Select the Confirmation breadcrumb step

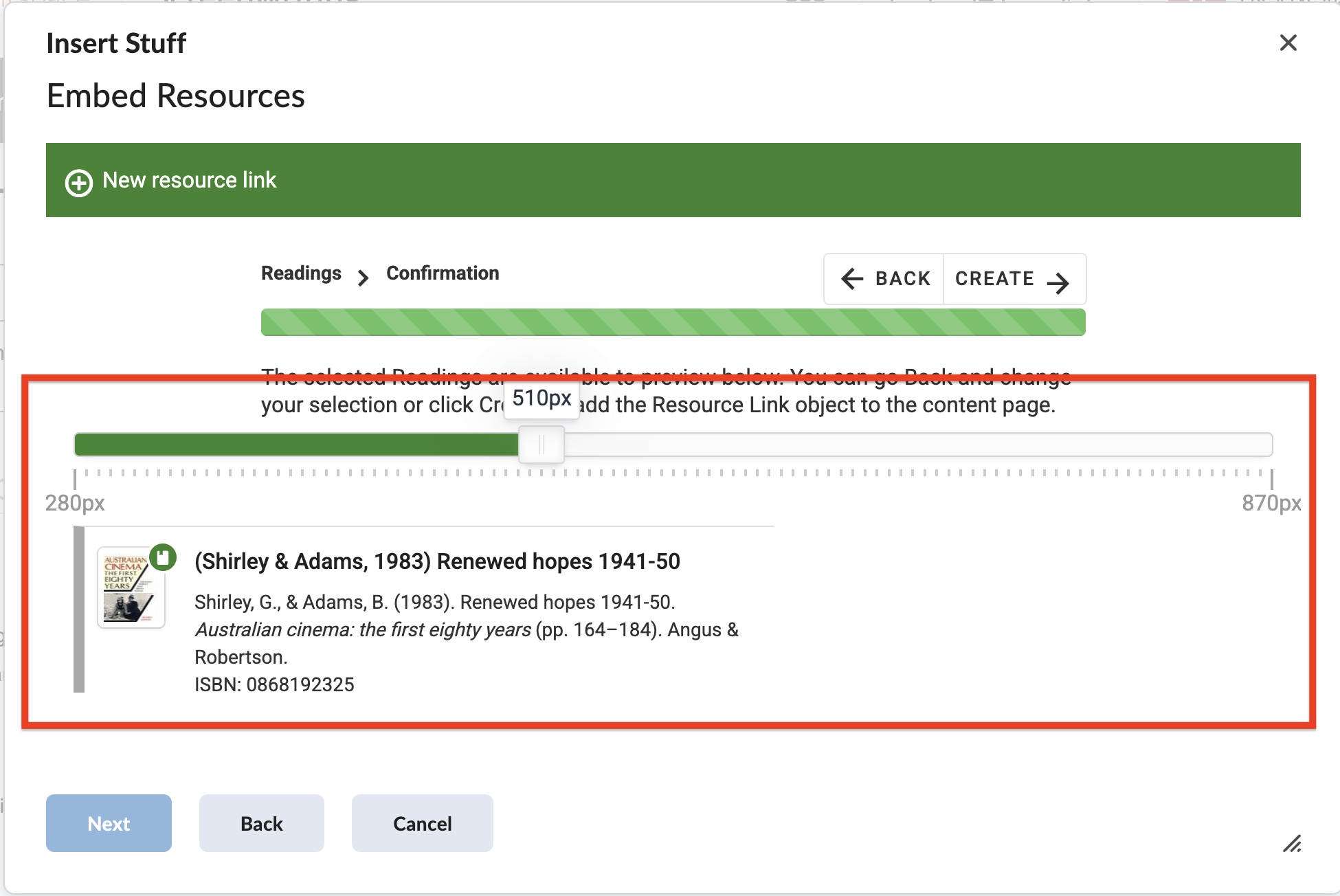click(x=442, y=273)
